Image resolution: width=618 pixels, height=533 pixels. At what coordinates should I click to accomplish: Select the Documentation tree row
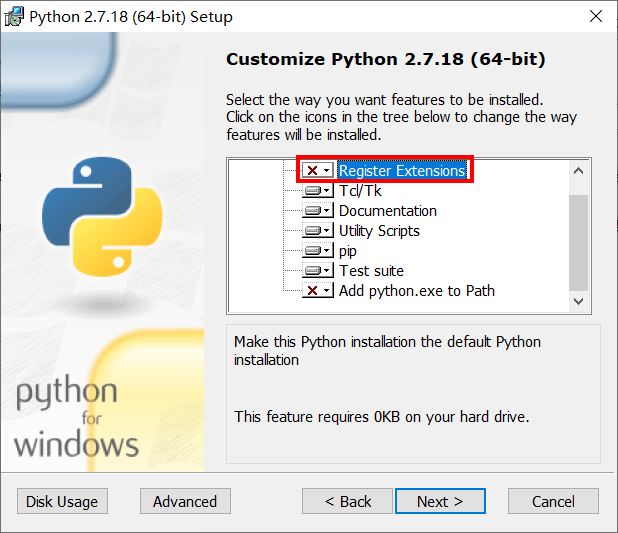388,211
